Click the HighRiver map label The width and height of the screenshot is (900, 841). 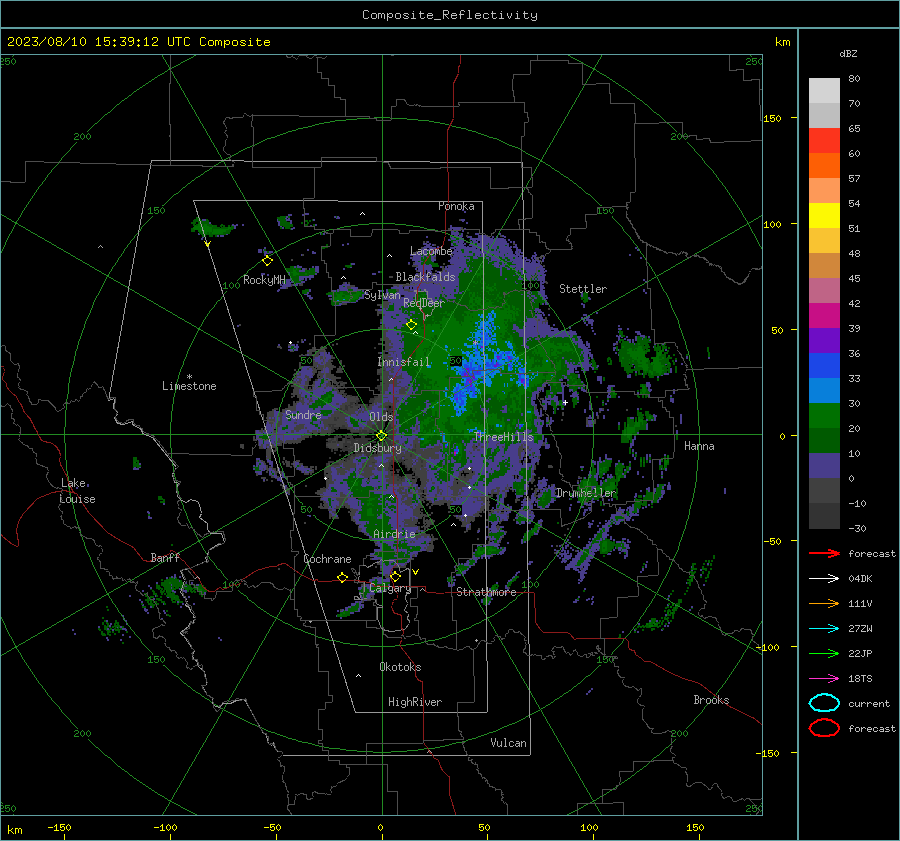coord(415,702)
